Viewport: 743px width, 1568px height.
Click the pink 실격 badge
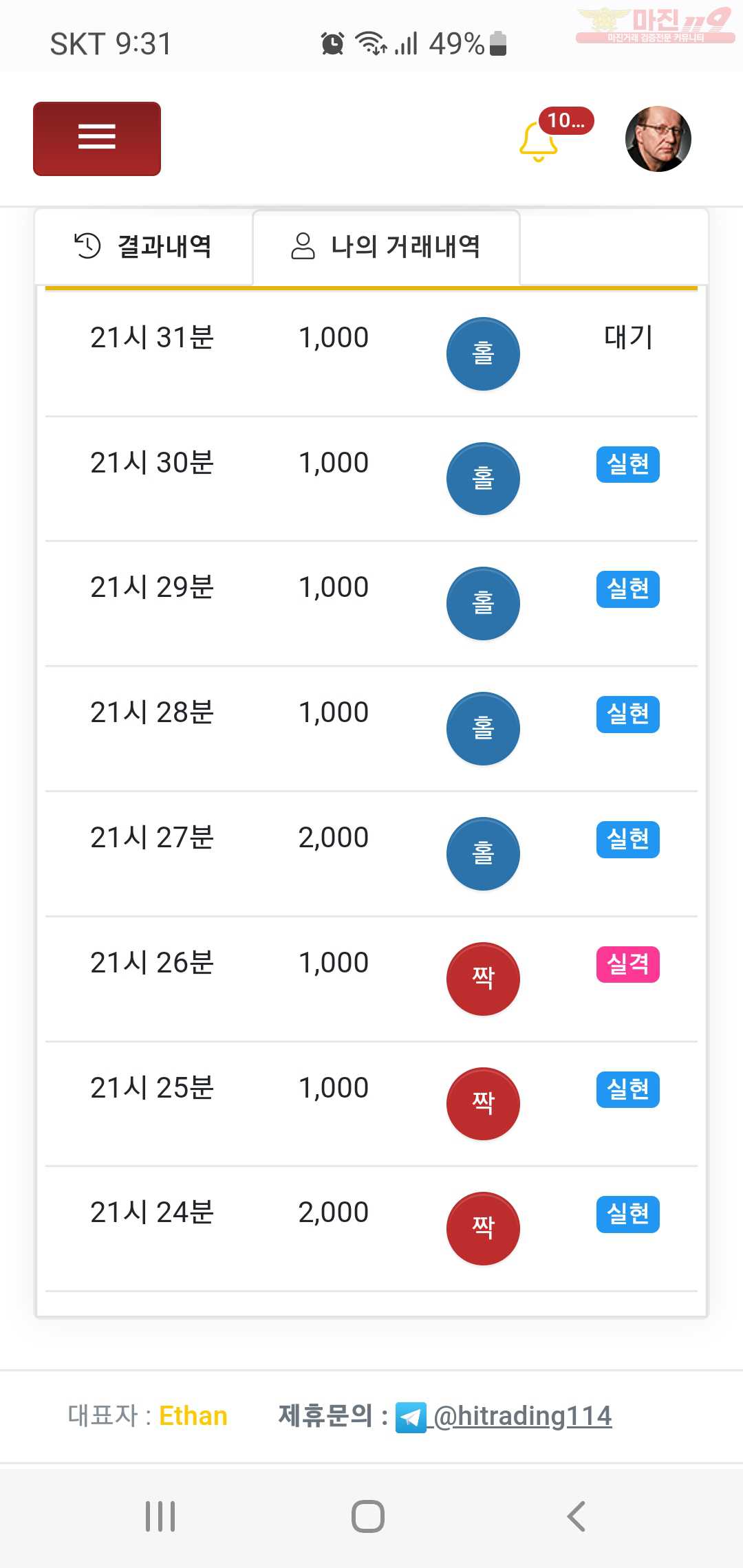tap(627, 964)
